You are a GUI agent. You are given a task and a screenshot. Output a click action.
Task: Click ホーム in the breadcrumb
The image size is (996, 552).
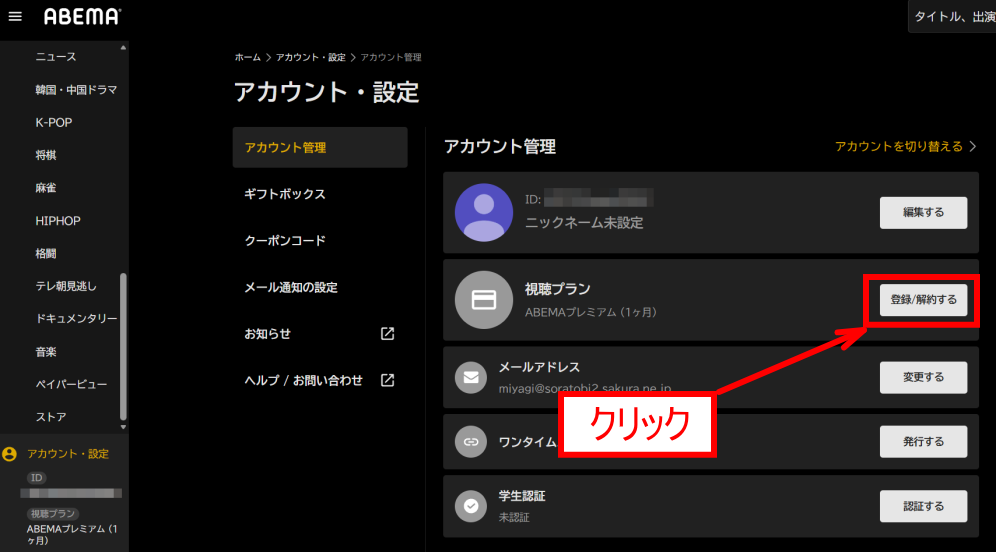(x=247, y=58)
